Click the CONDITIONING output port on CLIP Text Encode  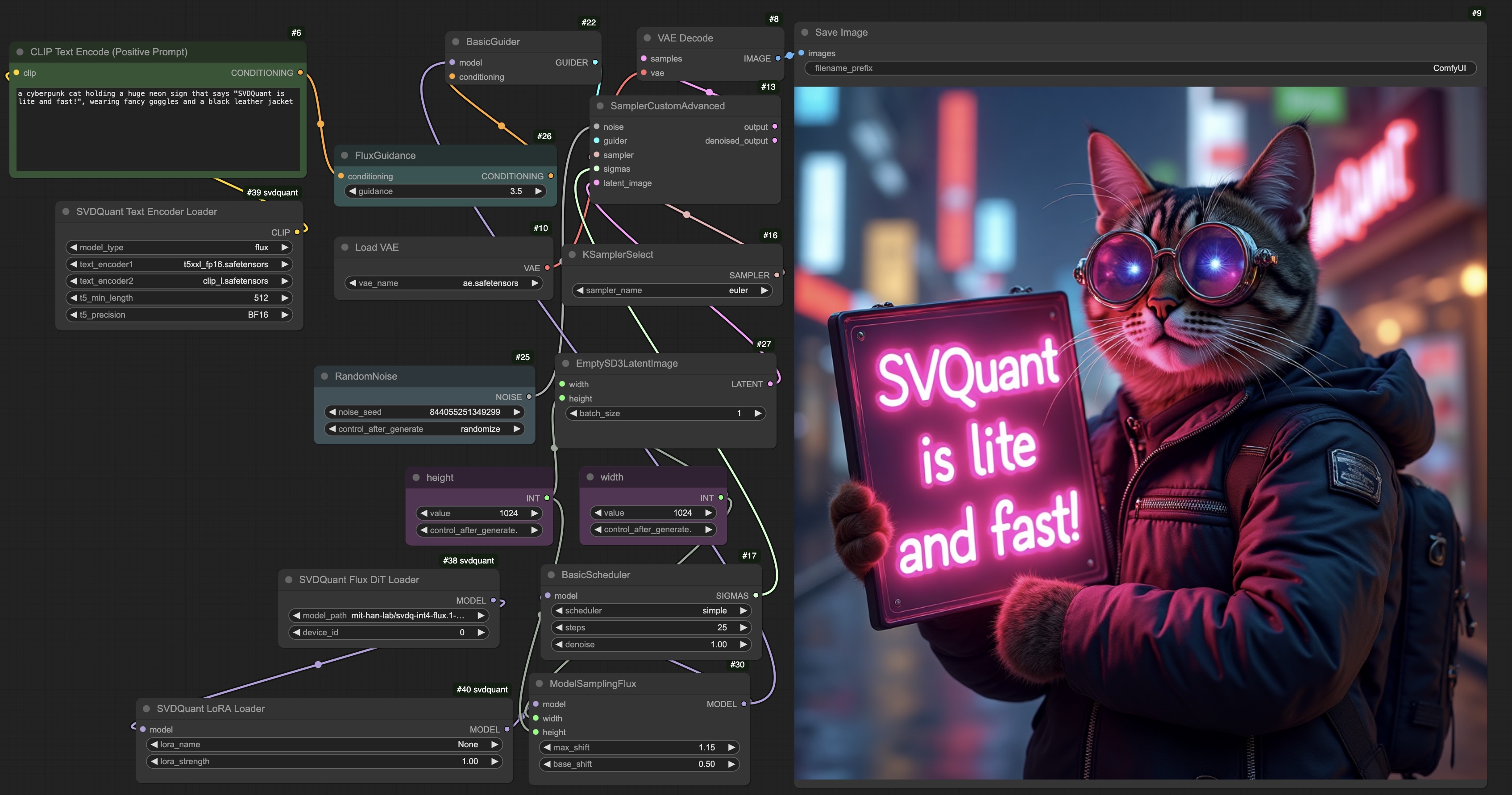click(x=300, y=73)
